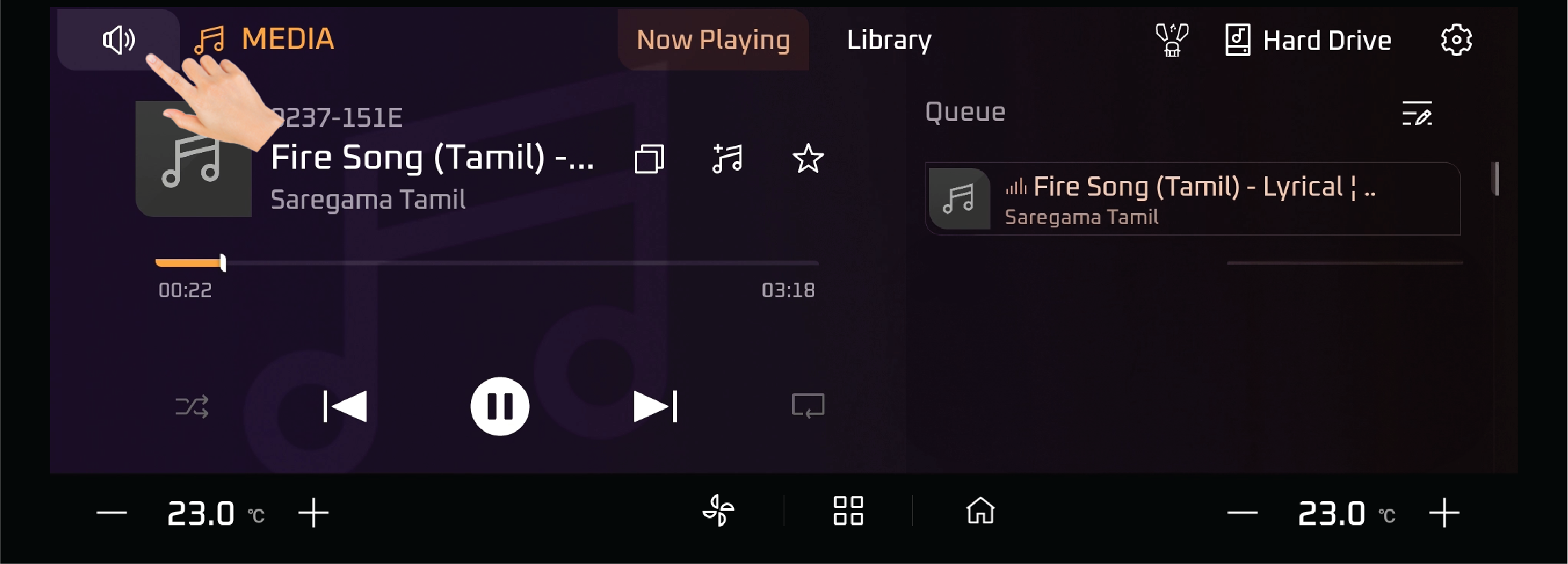Screen dimensions: 1568x564
Task: Click the song progress bar handle
Action: tap(223, 263)
